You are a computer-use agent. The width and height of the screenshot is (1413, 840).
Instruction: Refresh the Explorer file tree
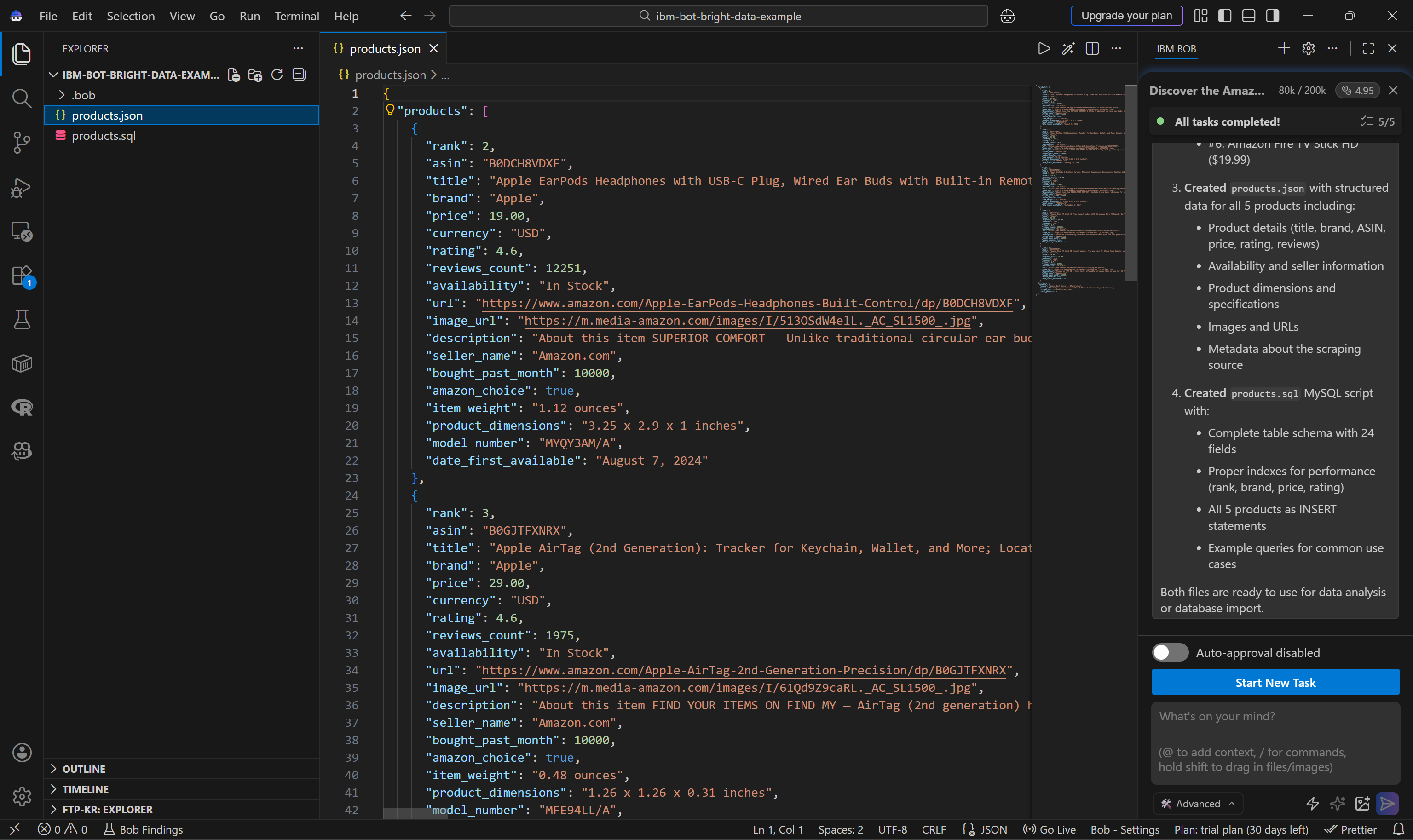click(277, 75)
